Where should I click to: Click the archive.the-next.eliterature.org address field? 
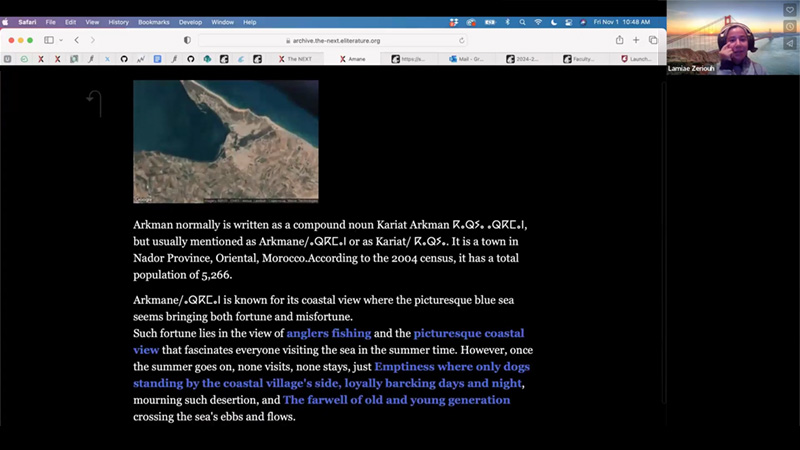coord(333,40)
